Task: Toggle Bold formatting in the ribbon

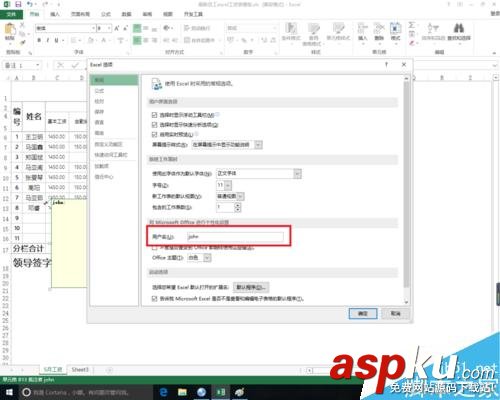Action: click(39, 40)
